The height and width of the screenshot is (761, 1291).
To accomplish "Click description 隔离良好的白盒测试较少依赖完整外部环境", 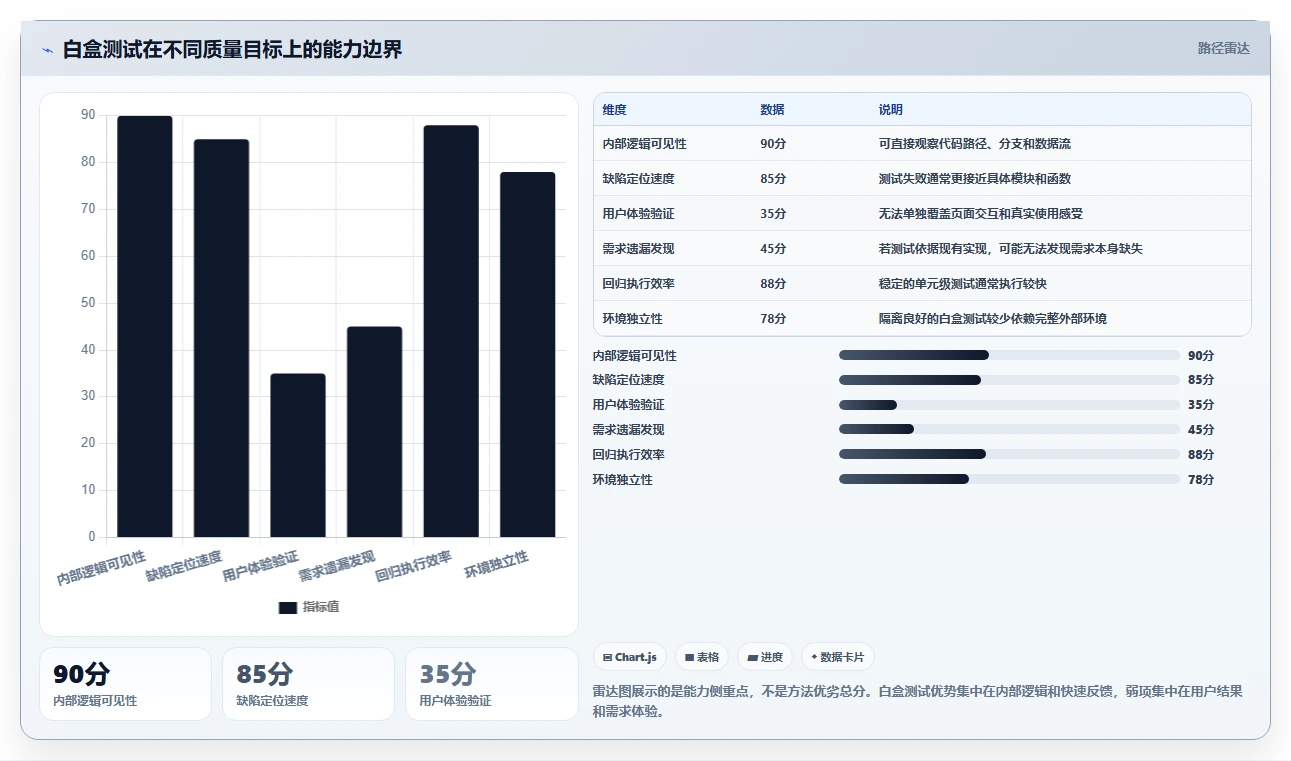I will (x=993, y=319).
